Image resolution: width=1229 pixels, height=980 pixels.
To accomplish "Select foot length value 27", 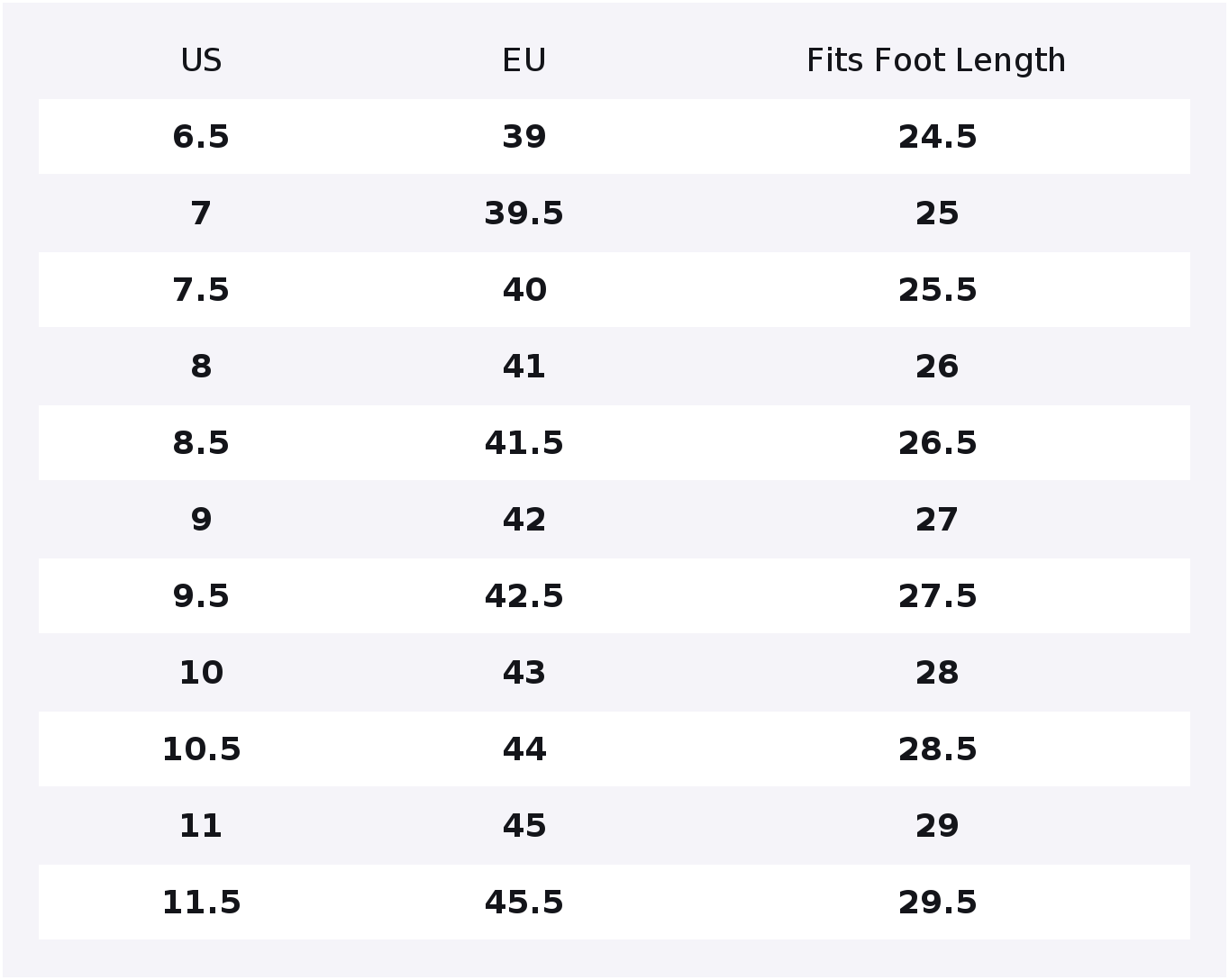I will 937,520.
